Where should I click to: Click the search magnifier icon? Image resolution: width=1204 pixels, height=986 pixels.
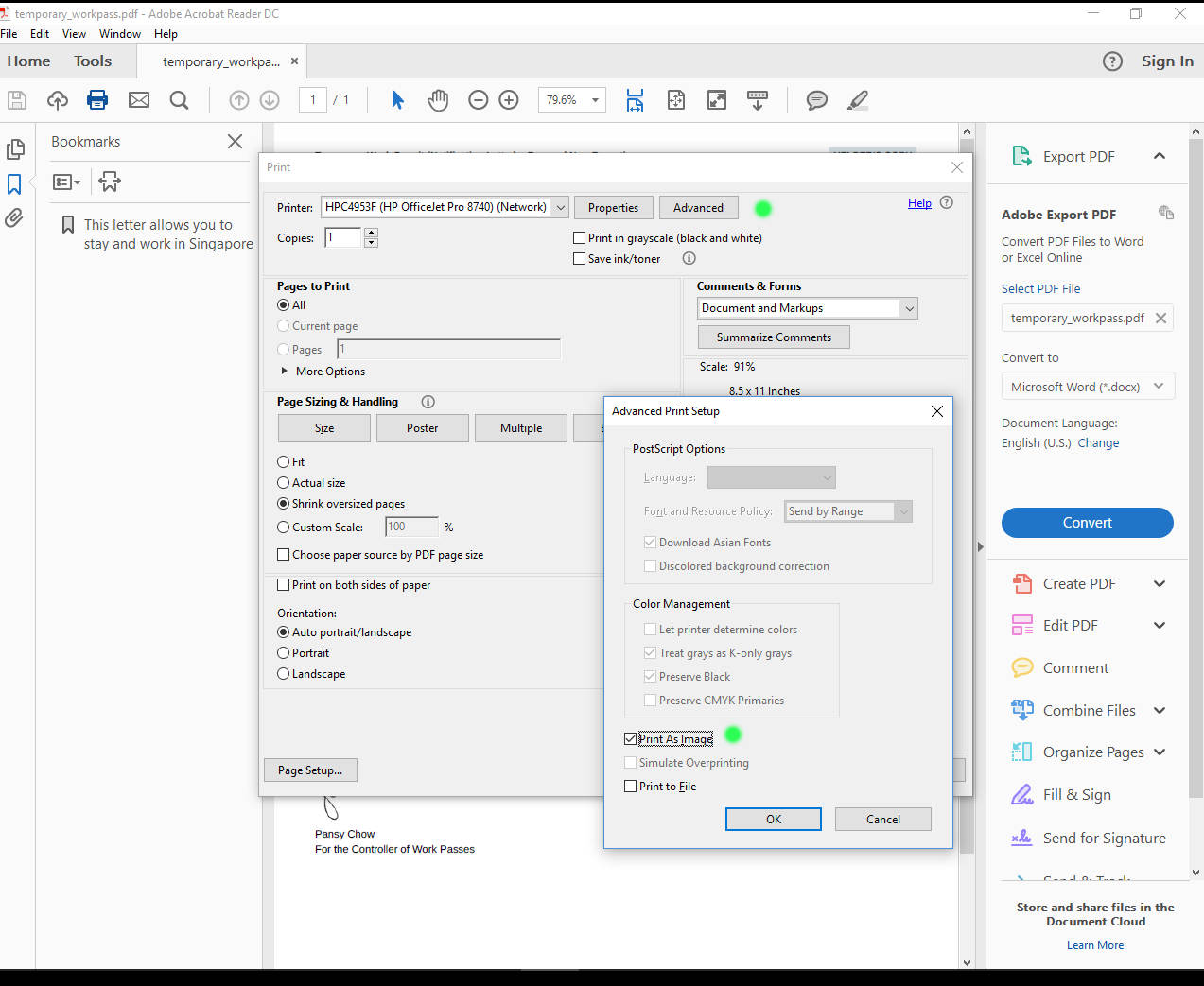click(x=179, y=100)
